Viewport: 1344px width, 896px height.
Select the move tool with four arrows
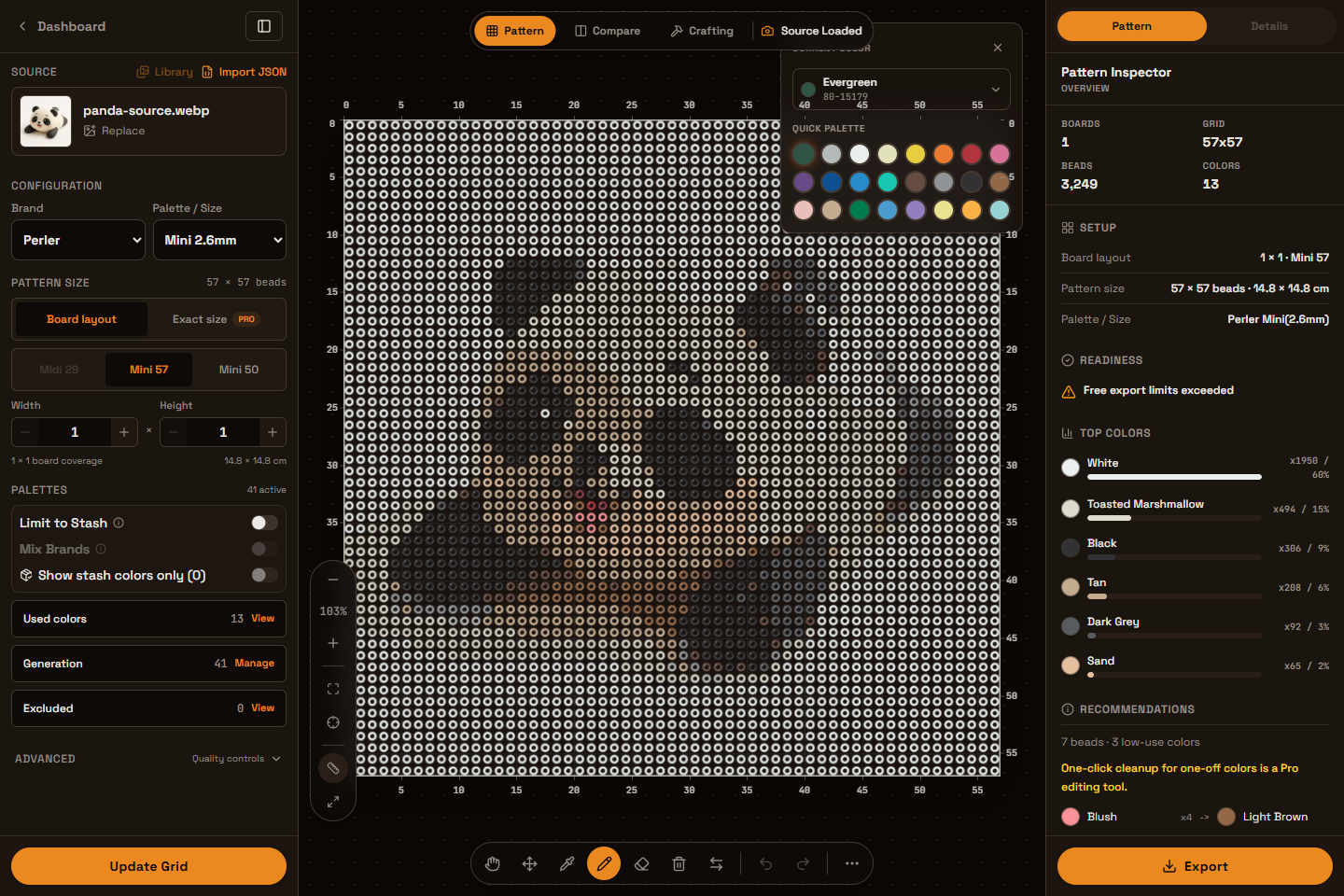[530, 864]
